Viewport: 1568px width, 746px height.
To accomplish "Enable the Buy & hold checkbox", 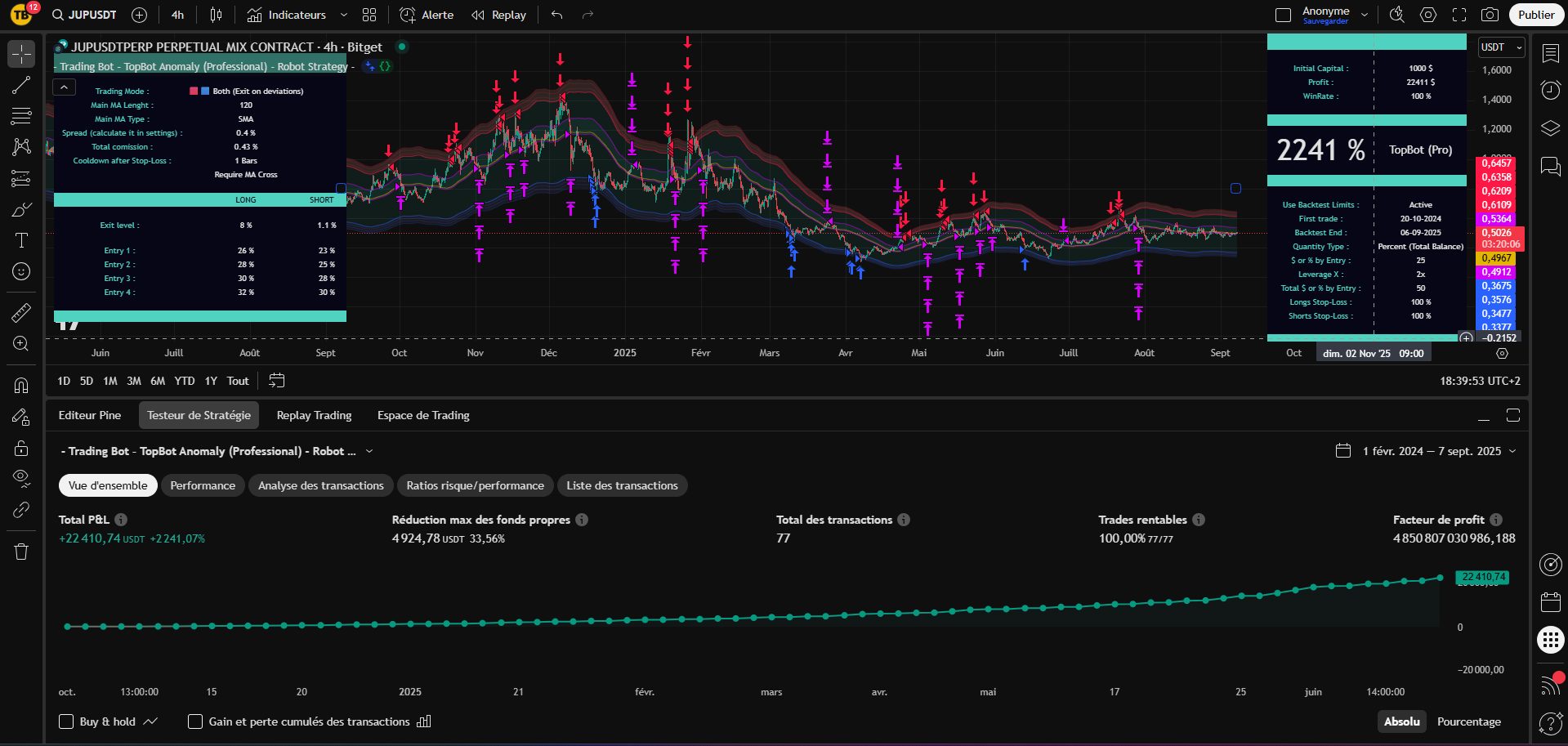I will click(67, 721).
